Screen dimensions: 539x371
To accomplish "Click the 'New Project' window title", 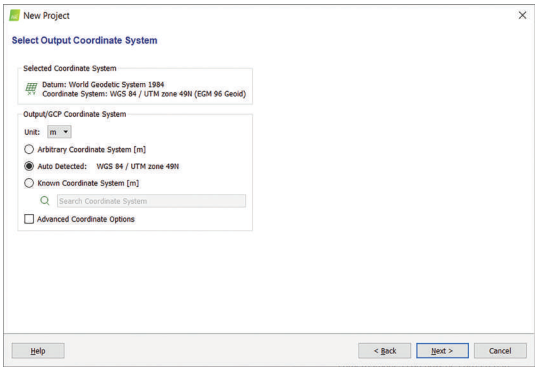I will pyautogui.click(x=46, y=15).
